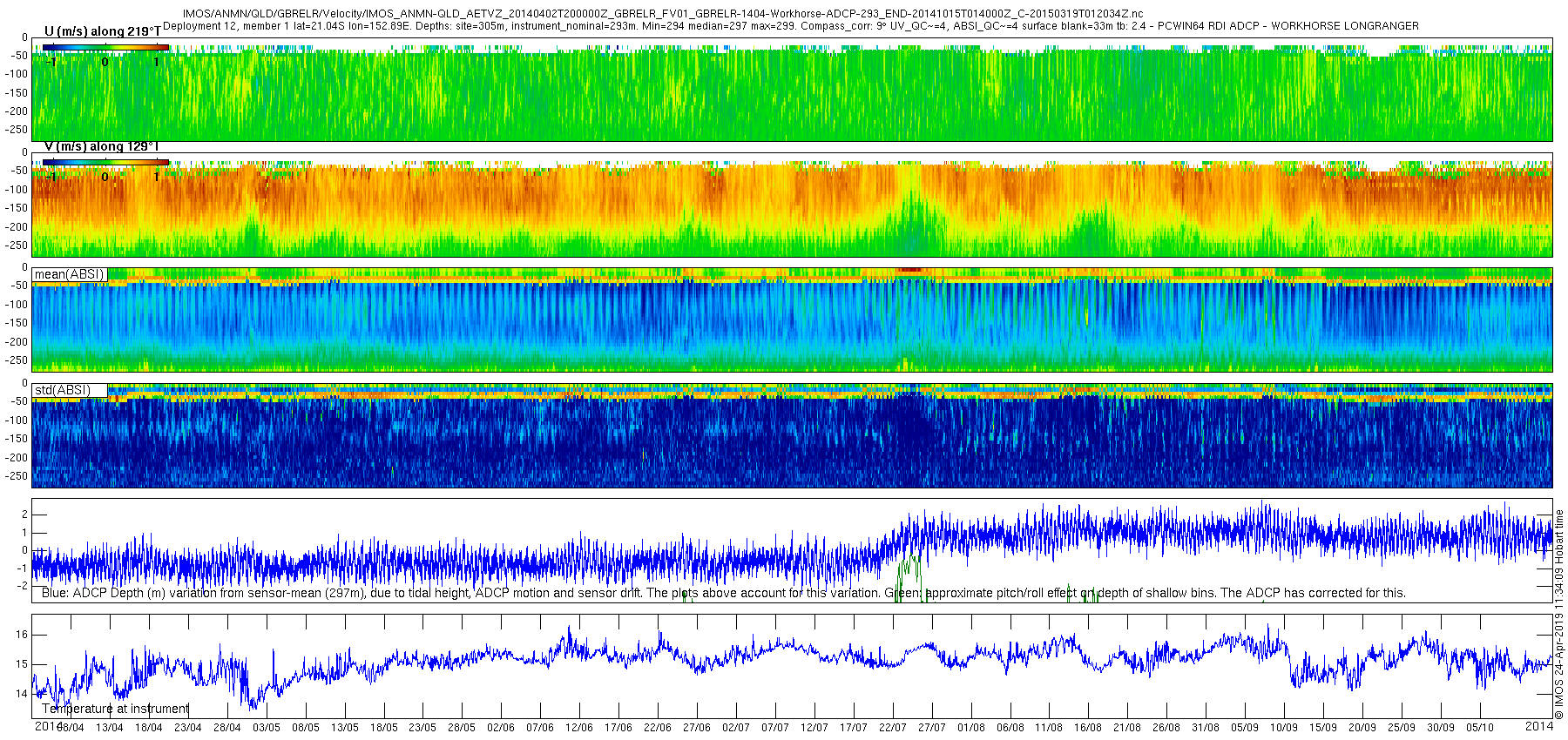This screenshot has width=1568, height=740.
Task: Click the '0' tick on the ADCP depth variation axis
Action: (x=24, y=550)
